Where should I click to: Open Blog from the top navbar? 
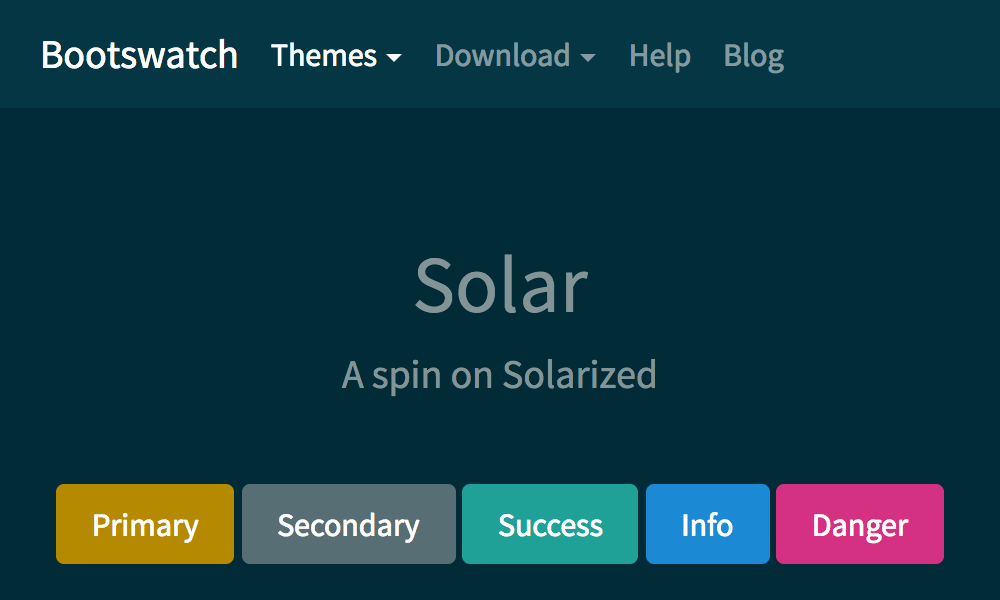(753, 57)
